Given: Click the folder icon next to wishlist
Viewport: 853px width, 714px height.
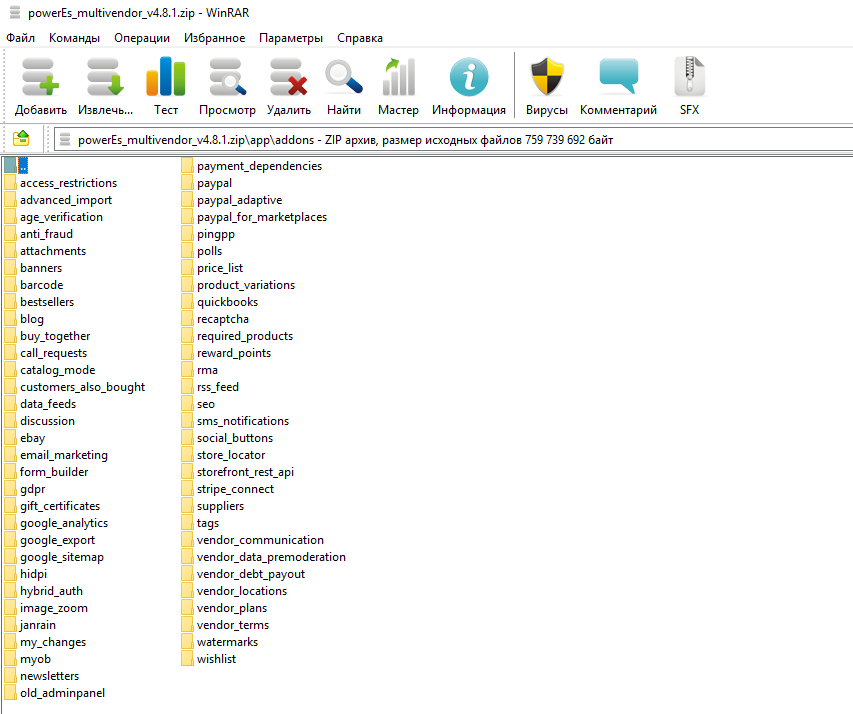Looking at the screenshot, I should click(x=187, y=658).
